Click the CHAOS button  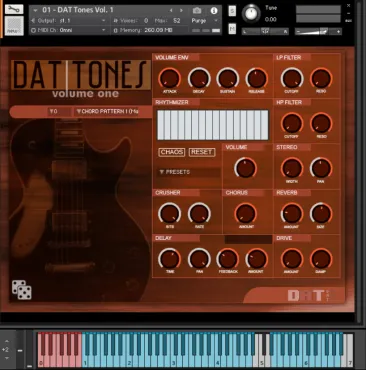171,152
